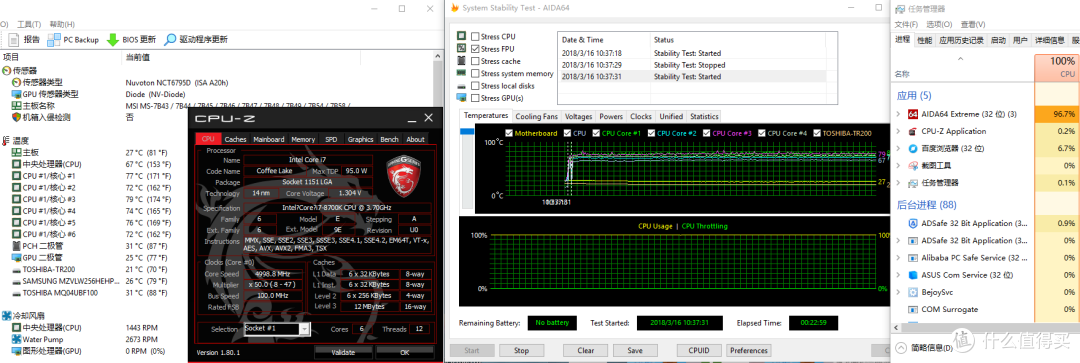Expand the 百度浏览器 process group
This screenshot has width=1080, height=363.
(898, 148)
